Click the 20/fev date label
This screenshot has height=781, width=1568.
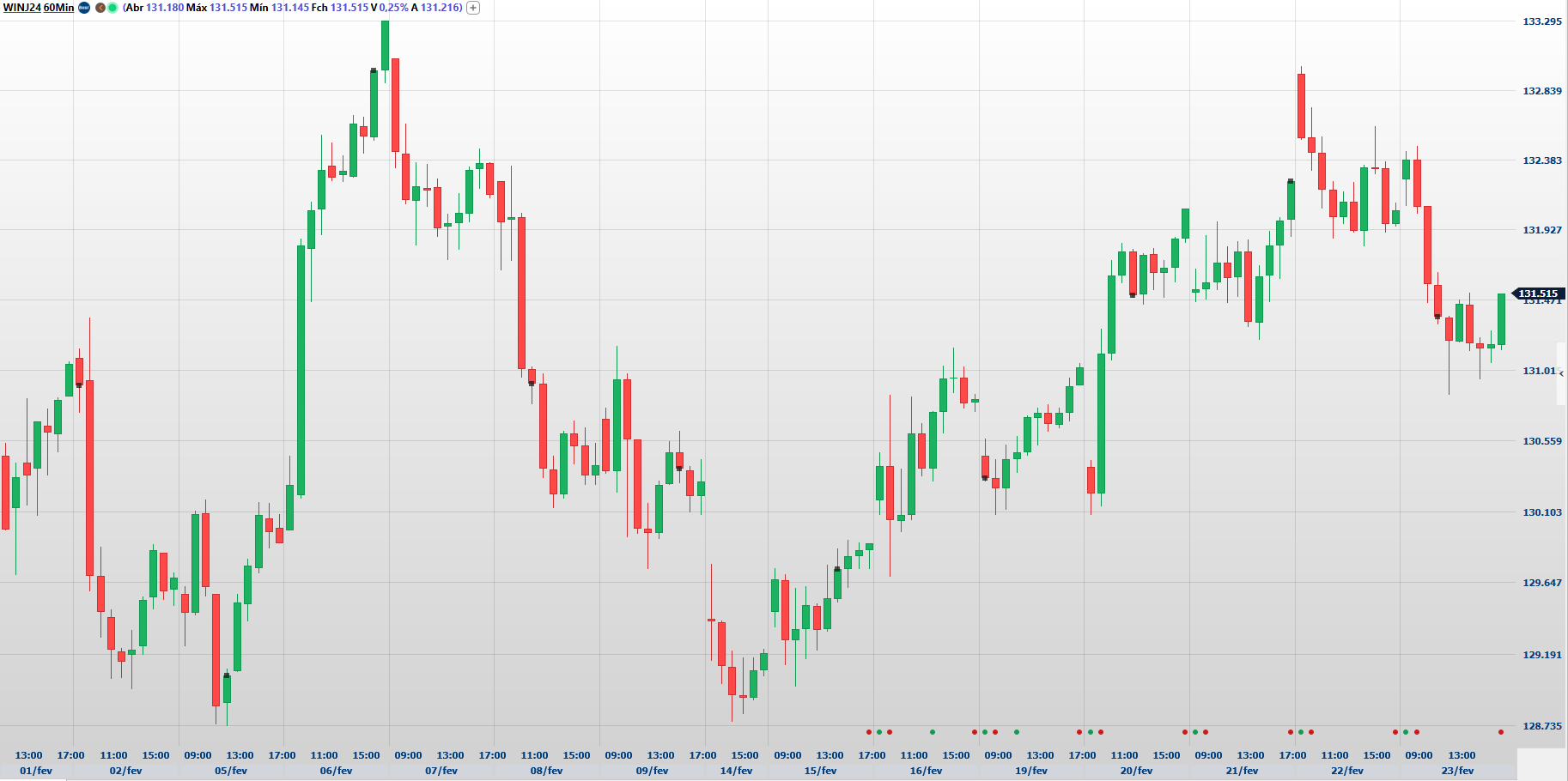click(x=1136, y=771)
